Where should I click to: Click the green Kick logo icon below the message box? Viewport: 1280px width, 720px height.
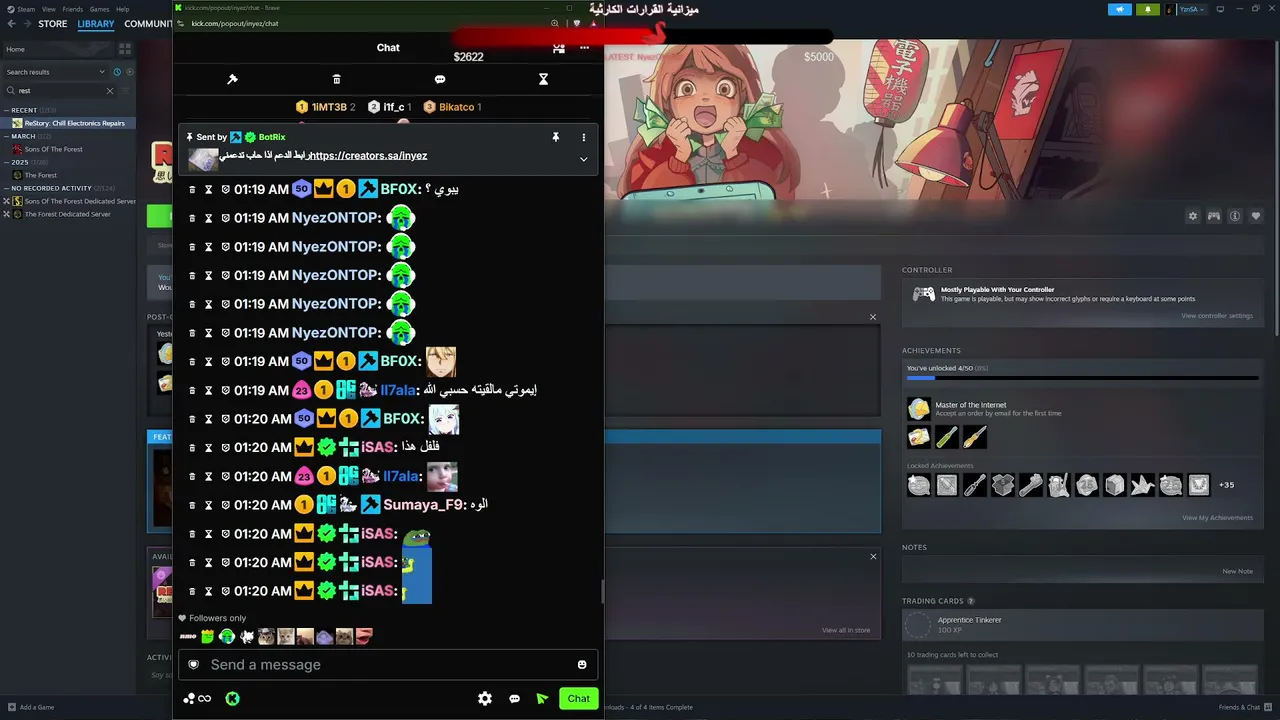pos(232,699)
